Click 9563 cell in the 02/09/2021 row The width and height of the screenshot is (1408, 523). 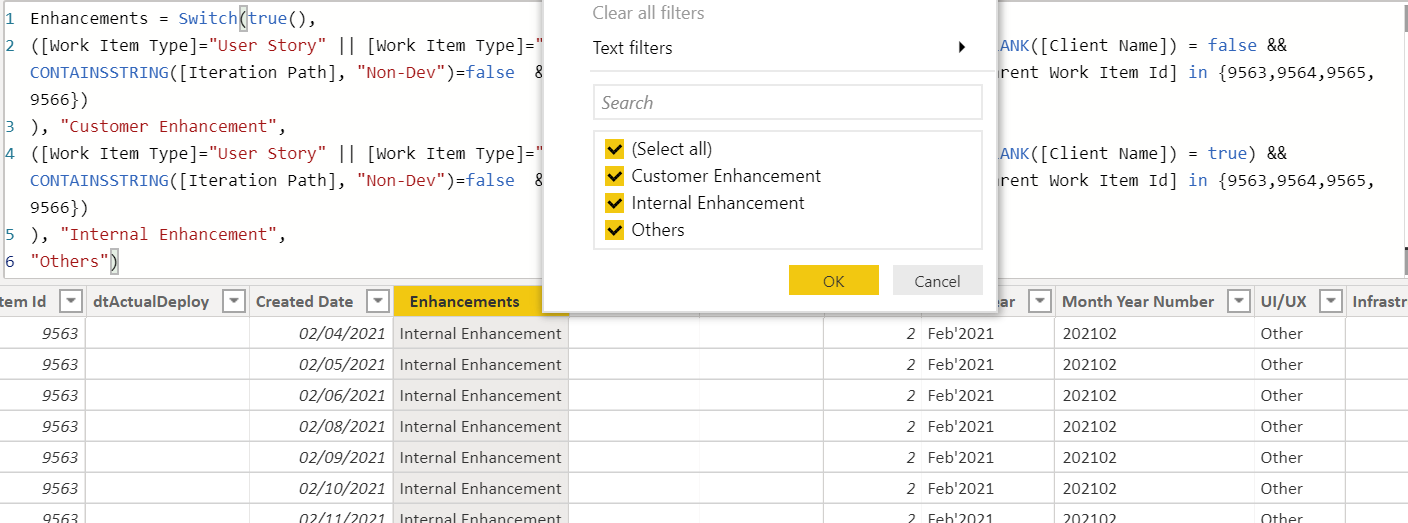click(42, 458)
